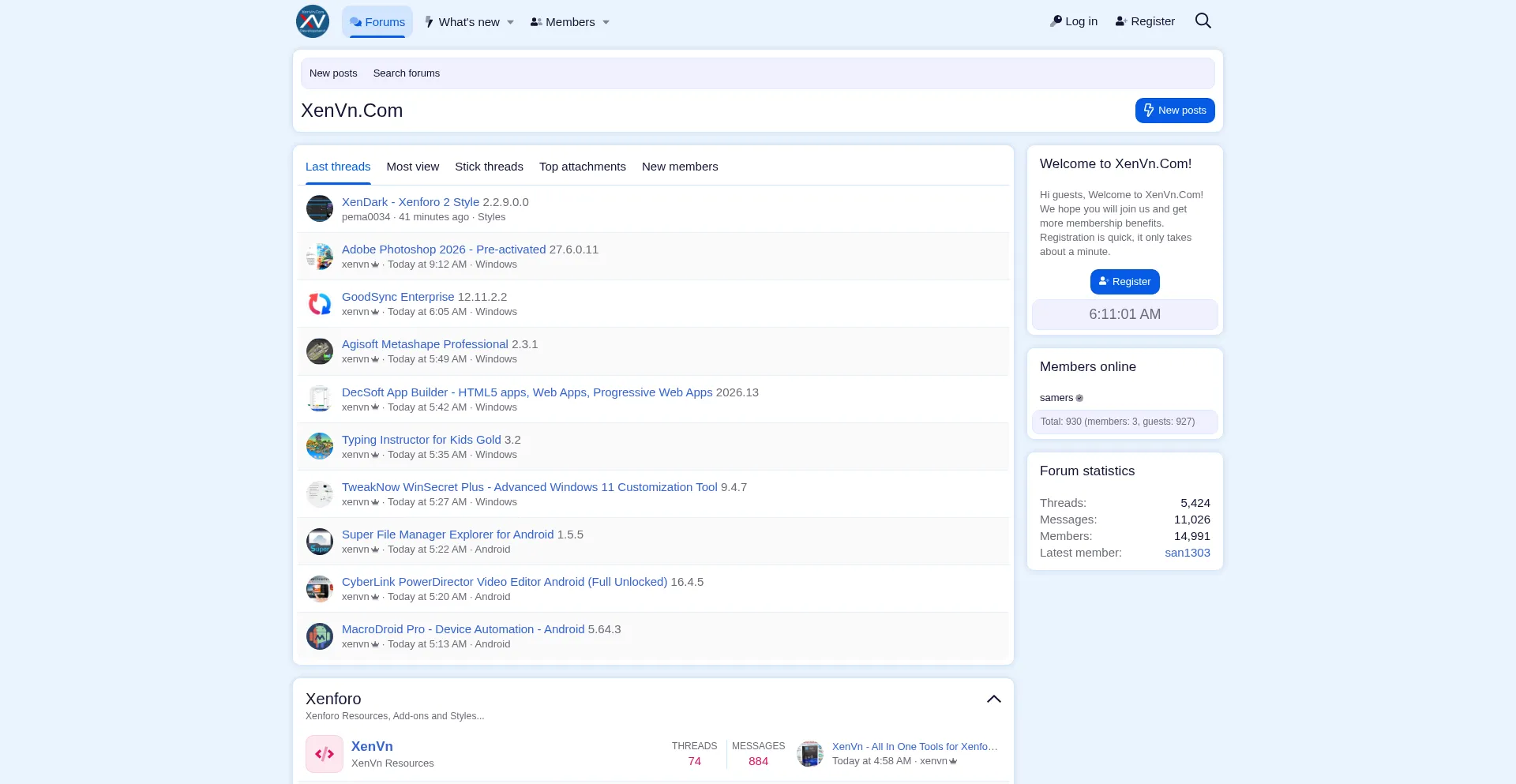Open XenDark thread author avatar

pyautogui.click(x=320, y=208)
